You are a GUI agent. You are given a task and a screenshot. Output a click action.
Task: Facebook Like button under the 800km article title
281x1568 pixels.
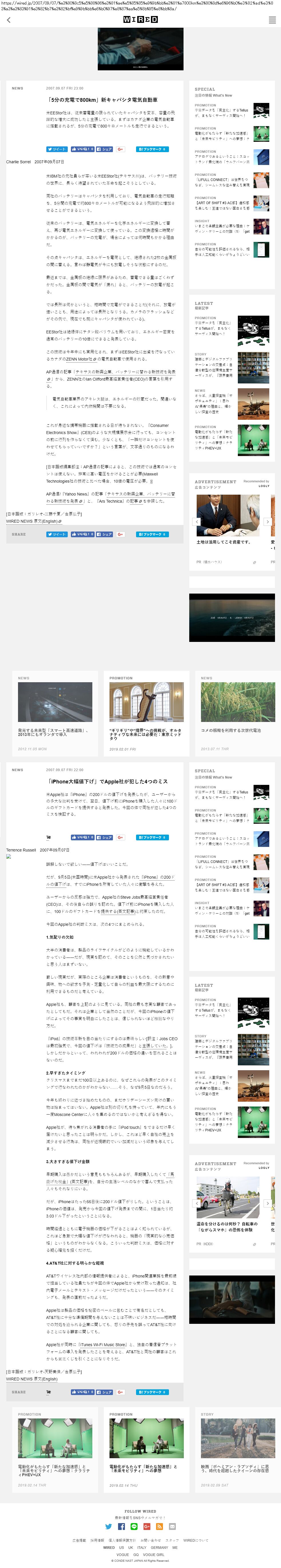click(82, 149)
